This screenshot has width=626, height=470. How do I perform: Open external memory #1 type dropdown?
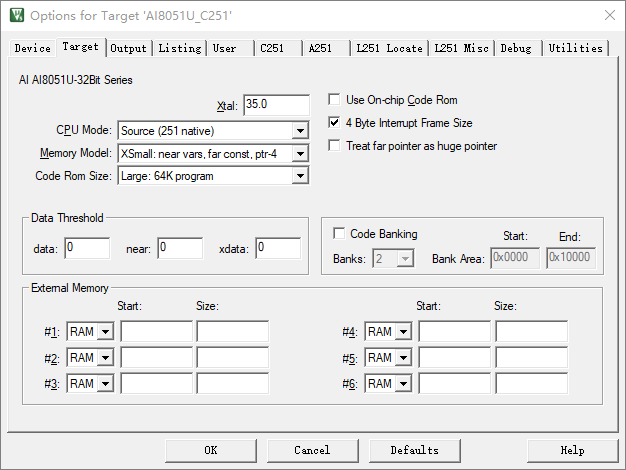[x=105, y=331]
